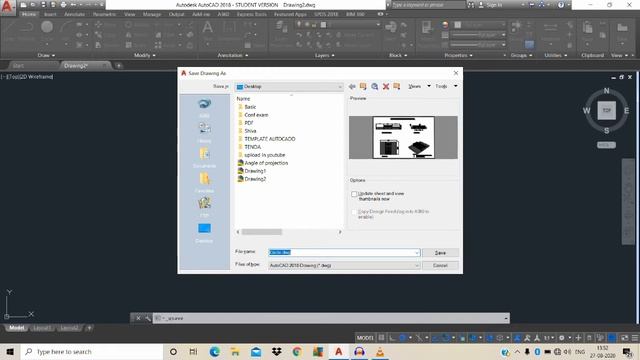Select A360 in the Places sidebar
Viewport: 640px width, 360px height.
coord(204,107)
